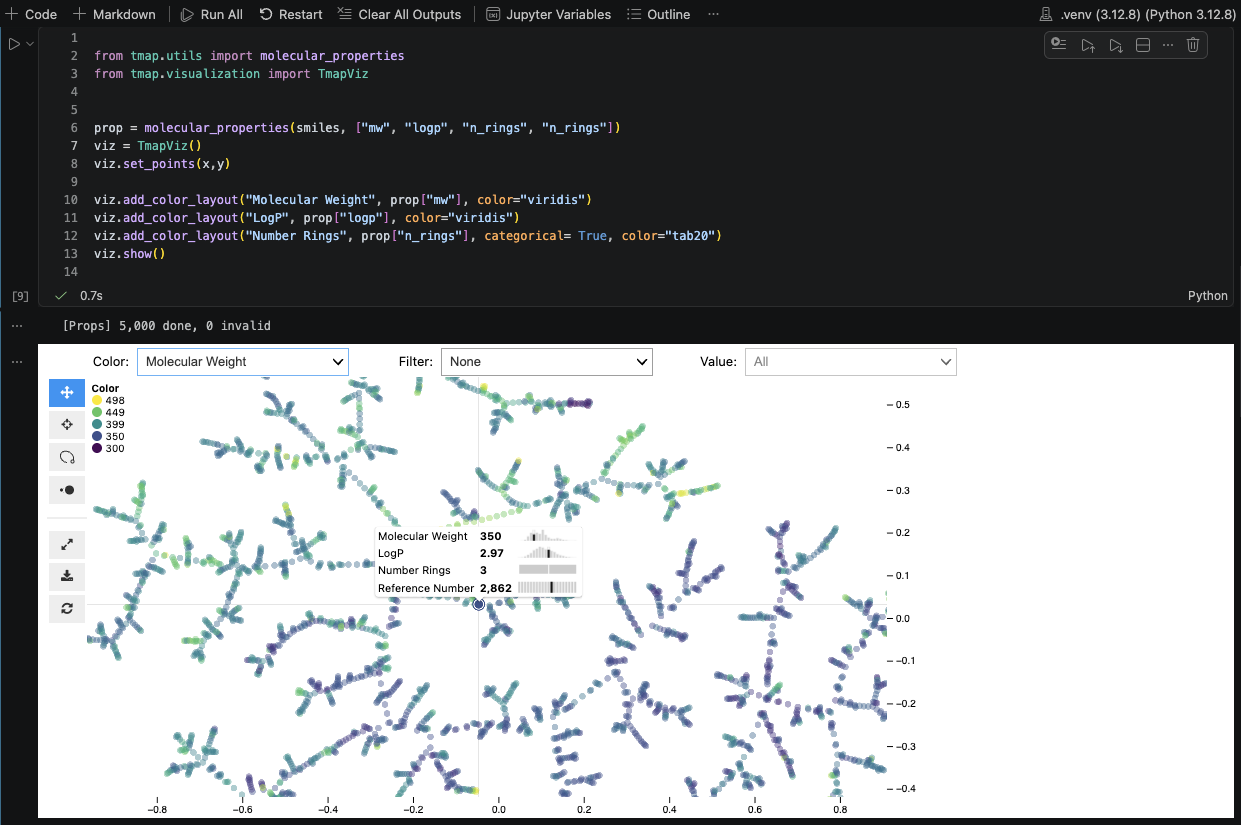Click the green 449 legend swatch
The width and height of the screenshot is (1241, 825).
coord(97,412)
